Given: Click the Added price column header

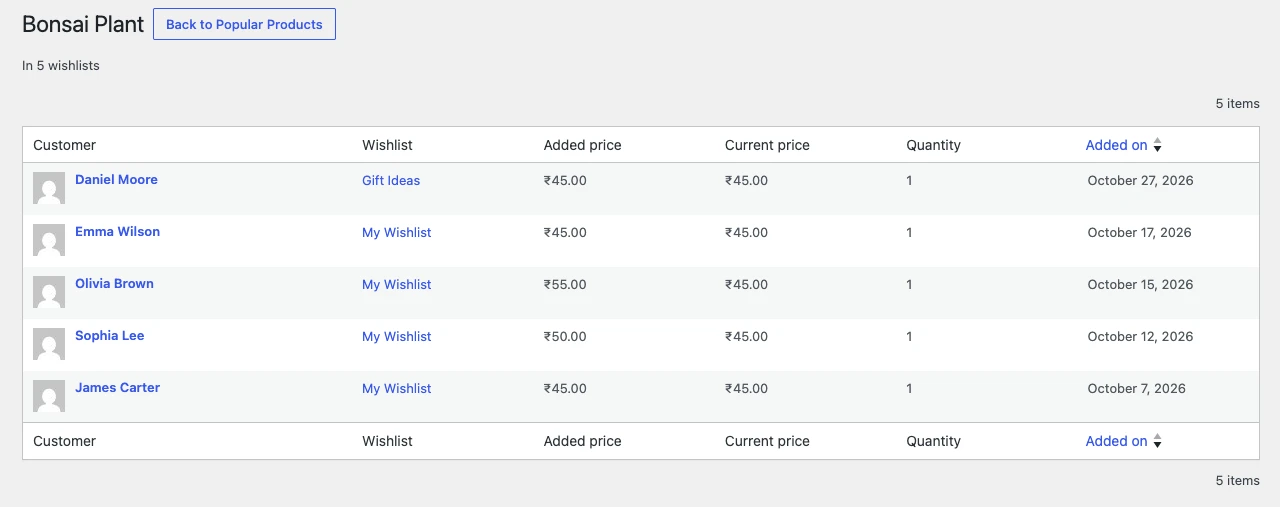Looking at the screenshot, I should [x=582, y=145].
